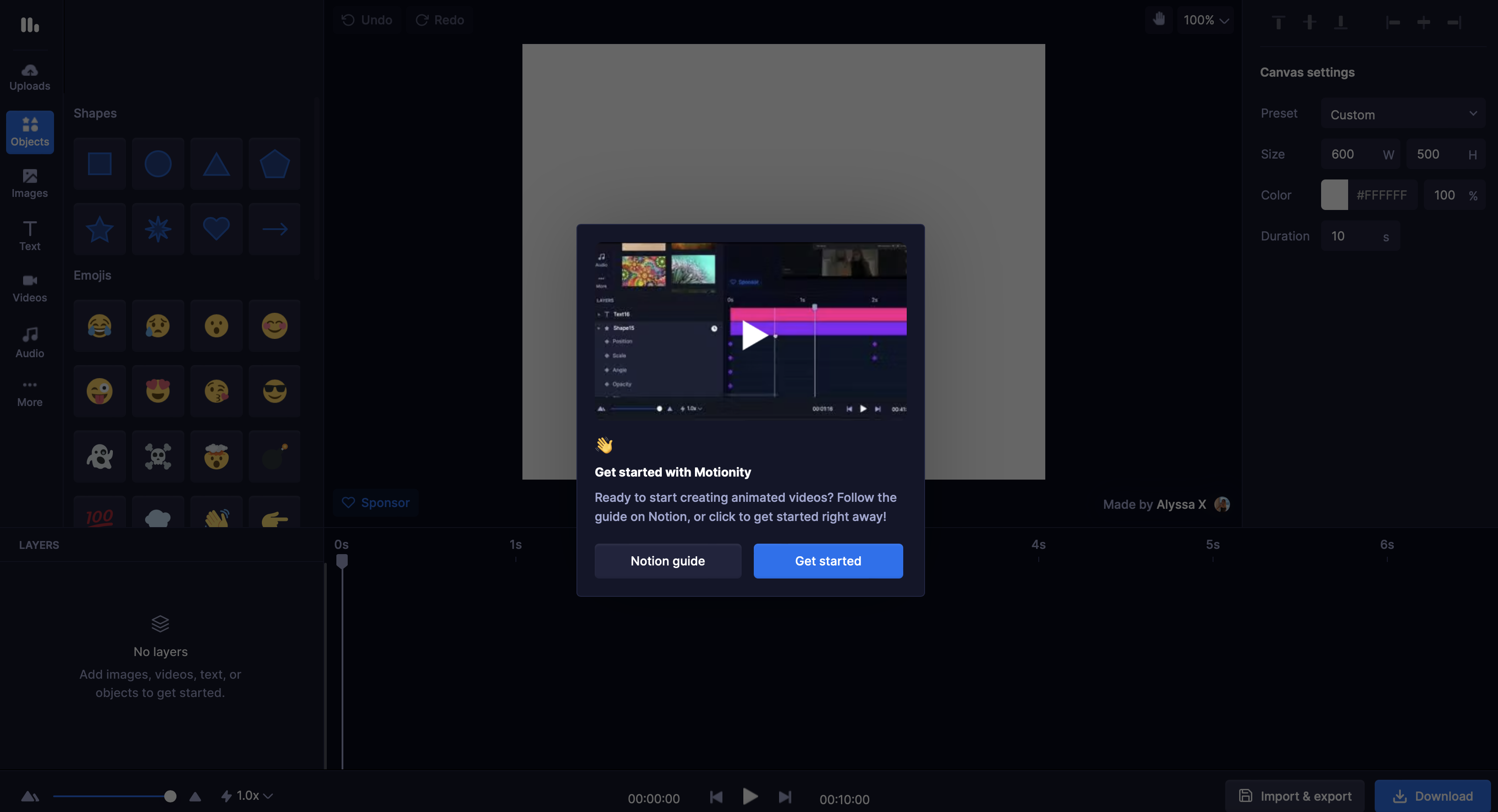The width and height of the screenshot is (1498, 812).
Task: Add the star shape to canvas
Action: point(99,229)
